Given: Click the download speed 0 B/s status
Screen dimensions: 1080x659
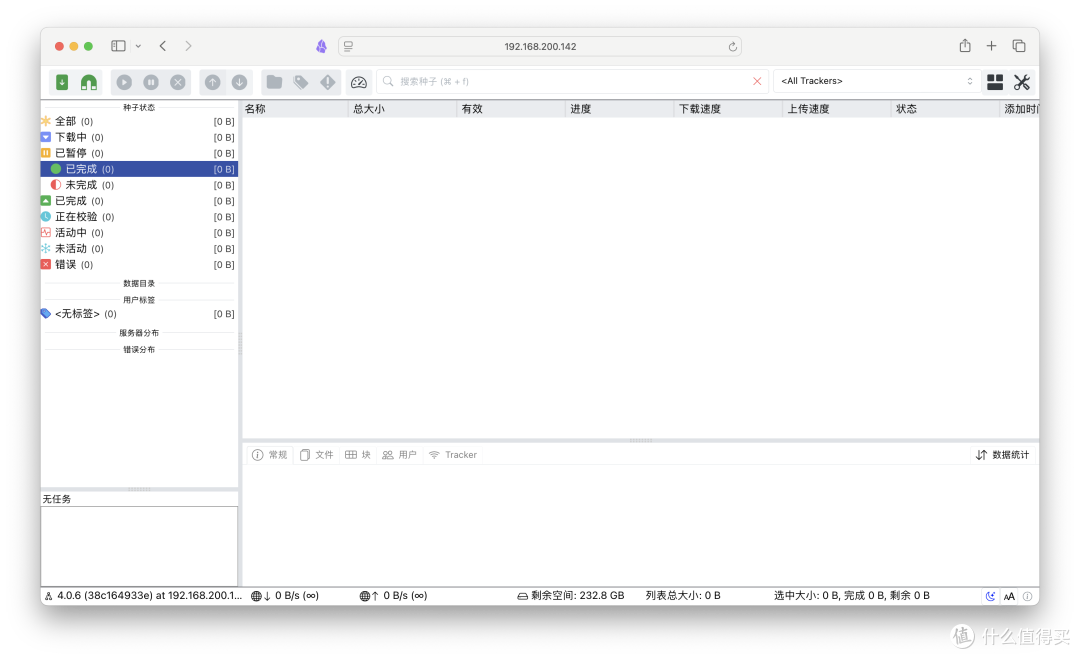Looking at the screenshot, I should tap(284, 596).
